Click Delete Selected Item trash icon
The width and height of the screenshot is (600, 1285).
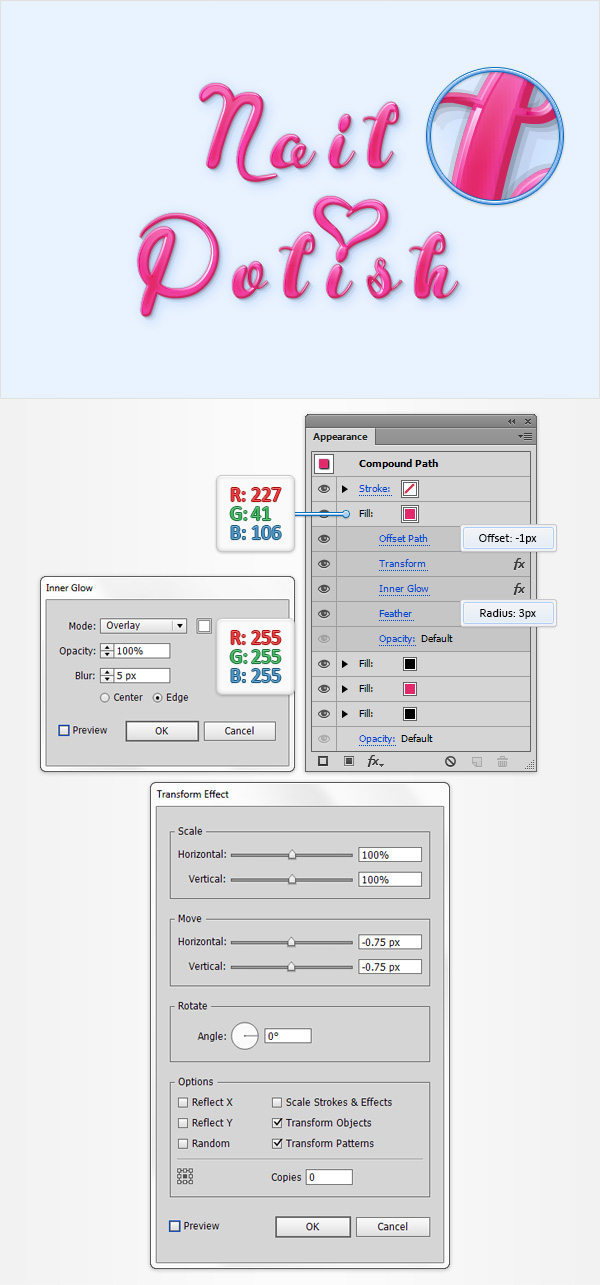click(x=502, y=761)
